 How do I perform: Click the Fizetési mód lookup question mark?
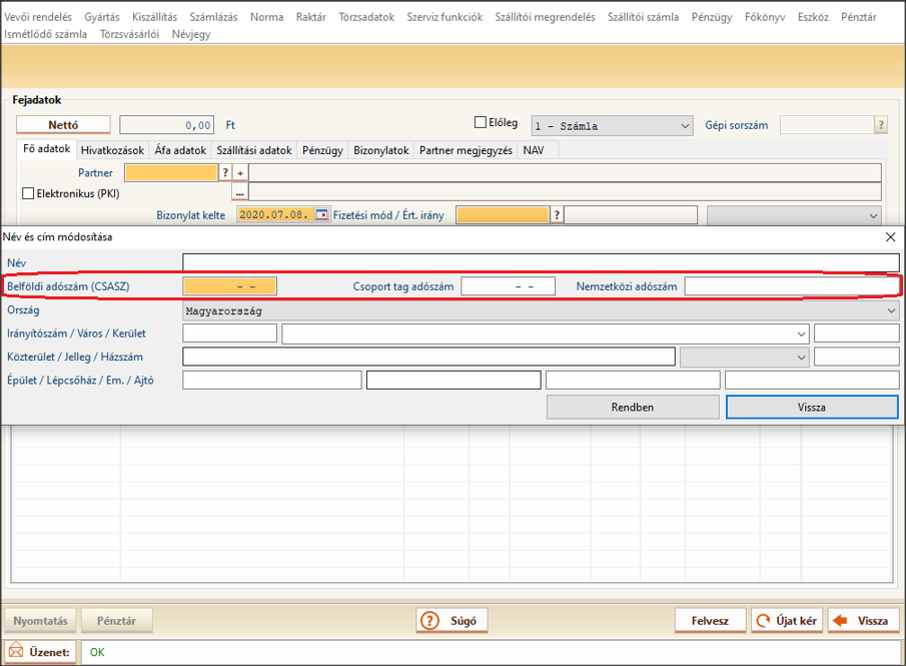click(556, 215)
